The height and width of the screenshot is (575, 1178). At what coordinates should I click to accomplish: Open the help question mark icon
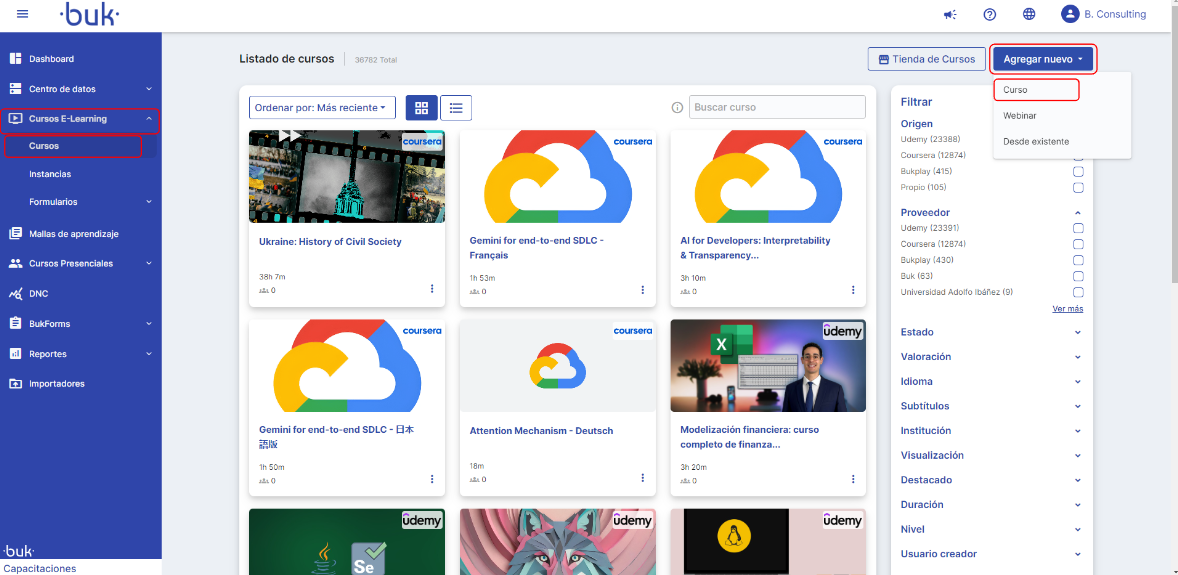coord(989,14)
